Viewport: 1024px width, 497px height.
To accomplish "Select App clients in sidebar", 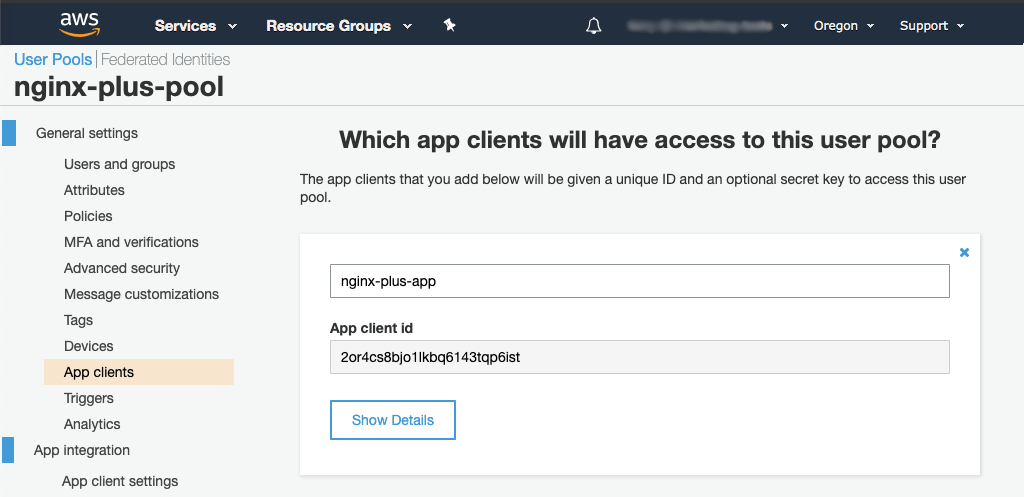I will click(x=139, y=372).
